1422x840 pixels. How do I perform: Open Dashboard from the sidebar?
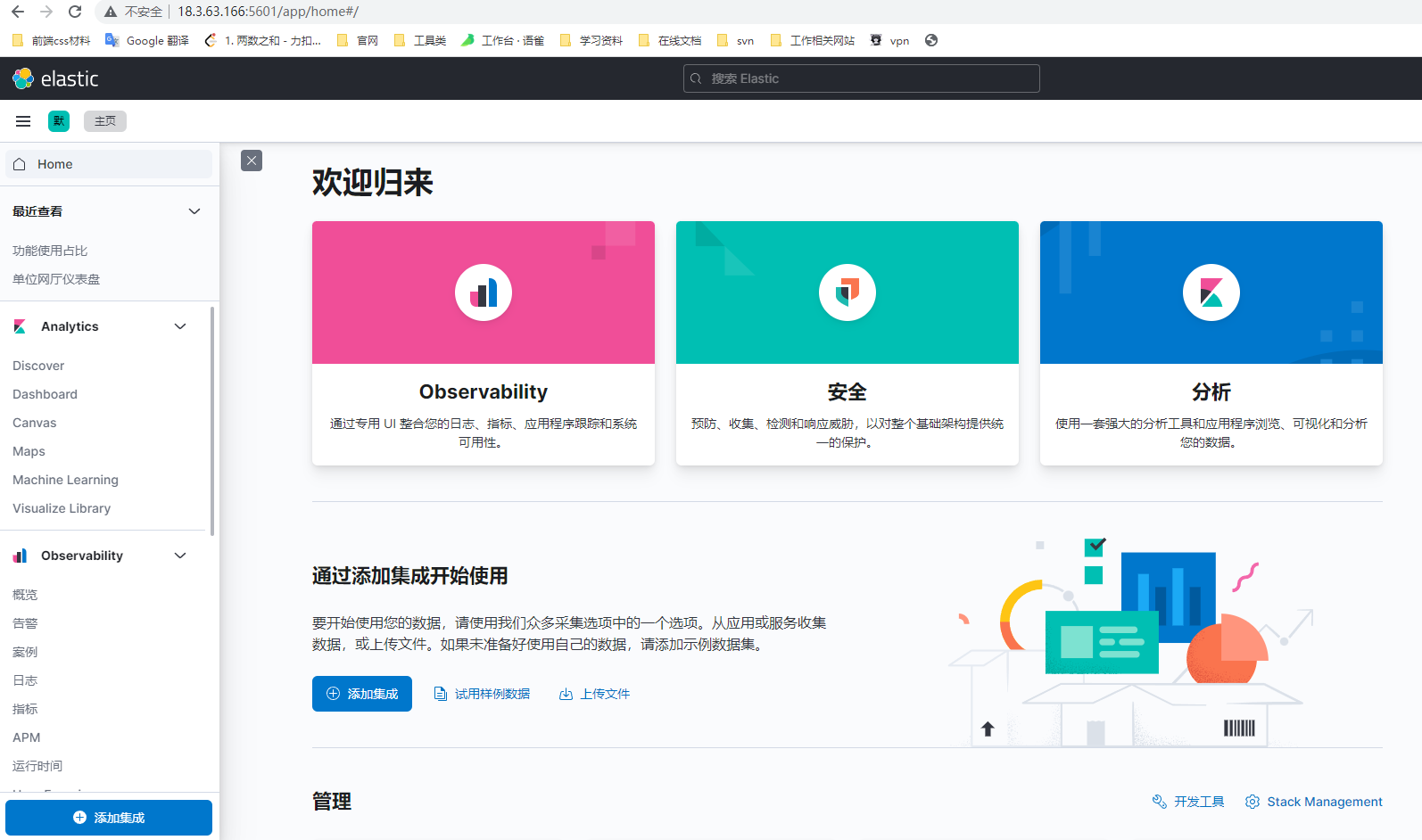[45, 394]
